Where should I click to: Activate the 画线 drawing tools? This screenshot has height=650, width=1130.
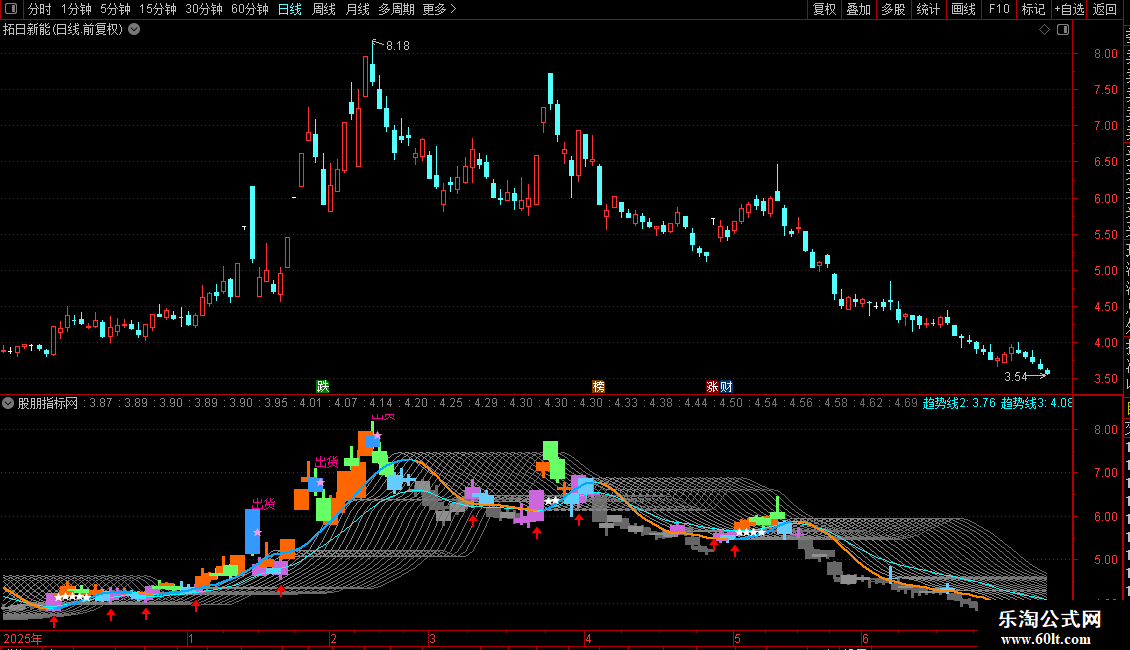[x=963, y=9]
